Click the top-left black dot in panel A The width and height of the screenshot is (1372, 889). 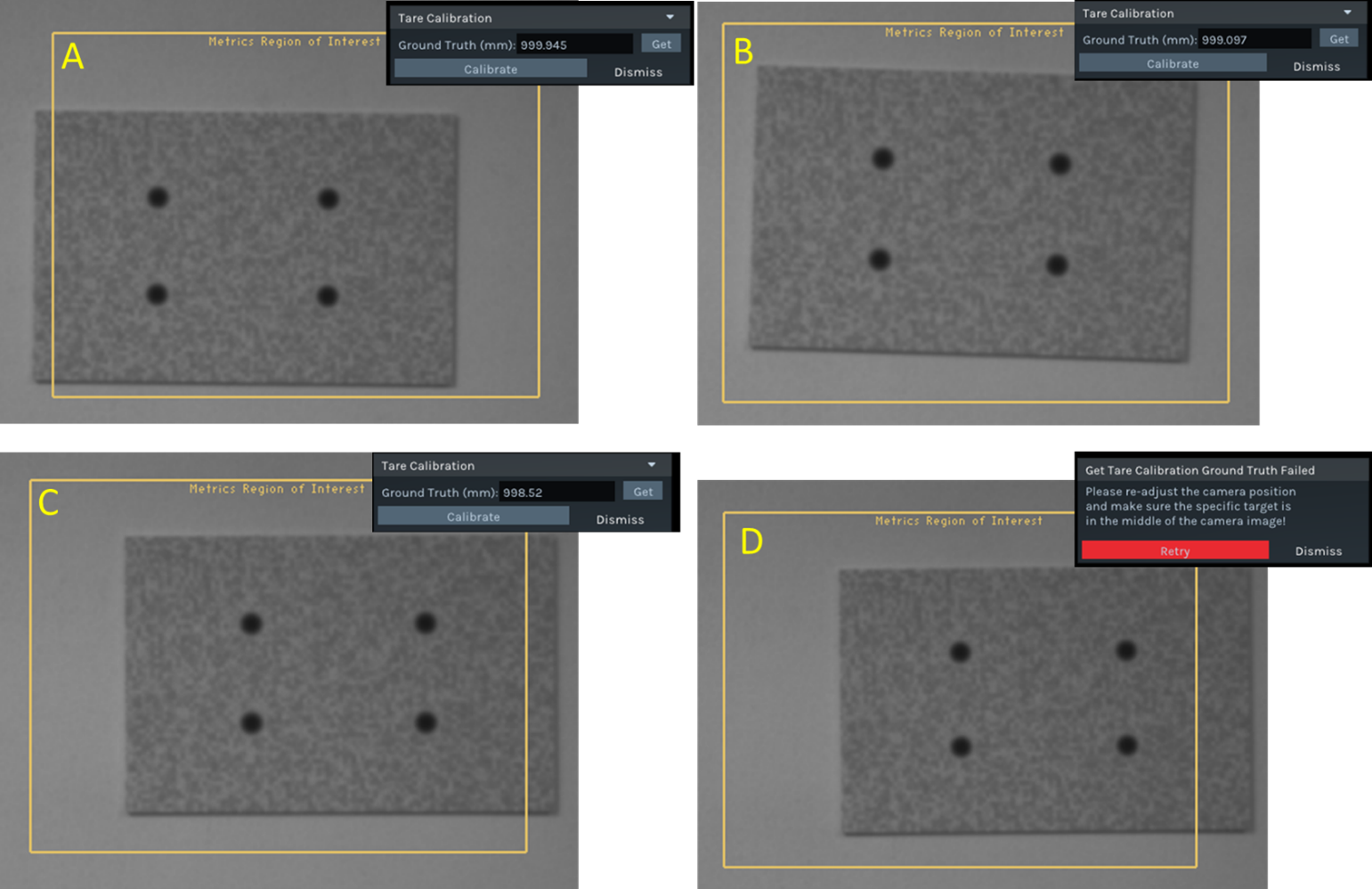pos(158,197)
